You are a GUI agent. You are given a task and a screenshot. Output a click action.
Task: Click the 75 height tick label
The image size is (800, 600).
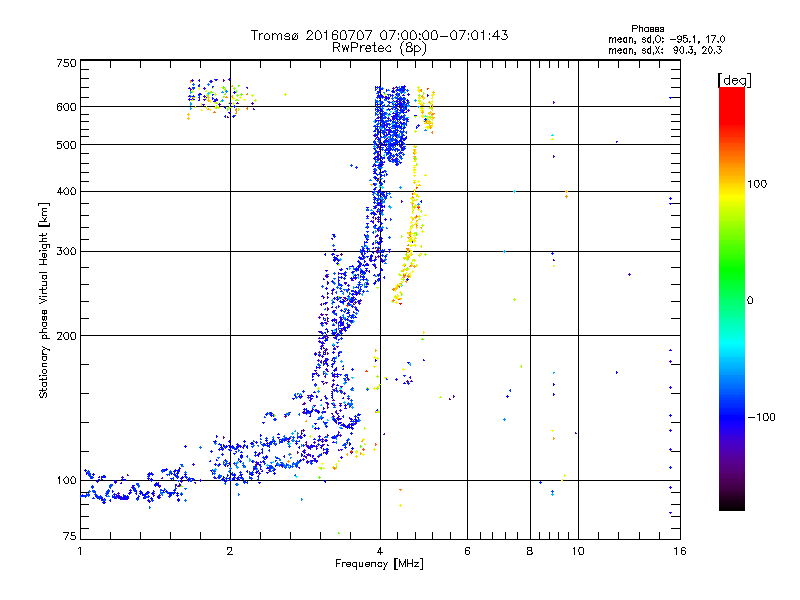click(x=70, y=536)
